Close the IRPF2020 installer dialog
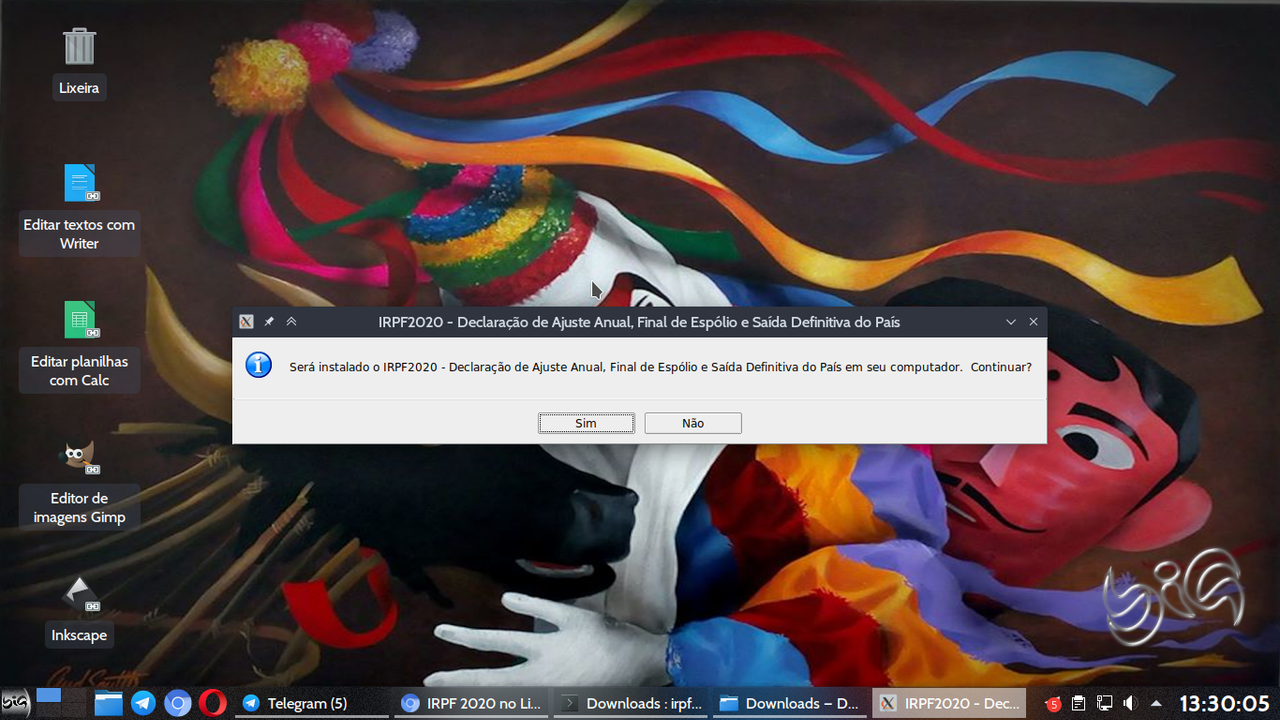This screenshot has width=1280, height=720. 1033,322
